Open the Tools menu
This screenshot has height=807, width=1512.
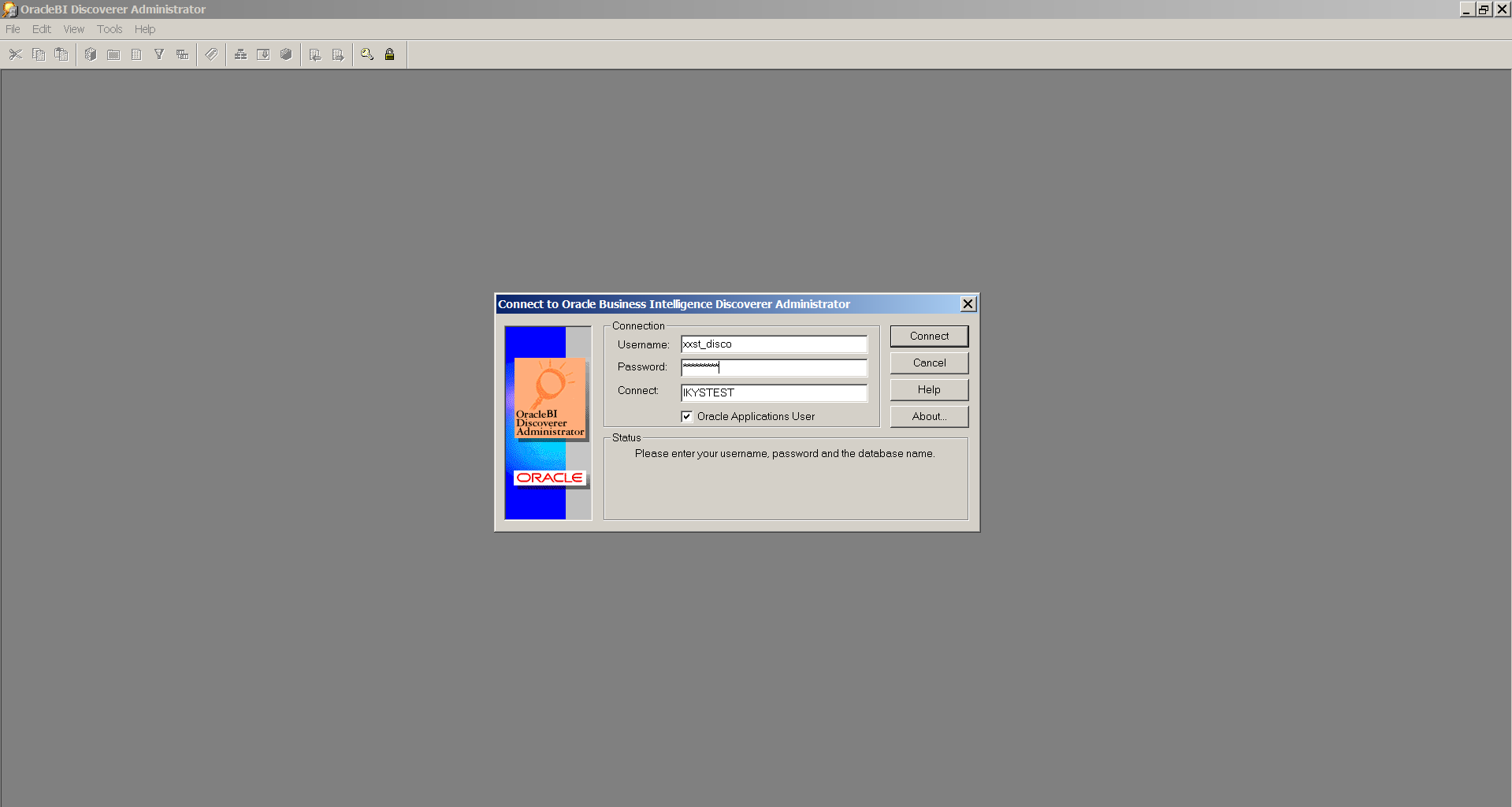110,29
